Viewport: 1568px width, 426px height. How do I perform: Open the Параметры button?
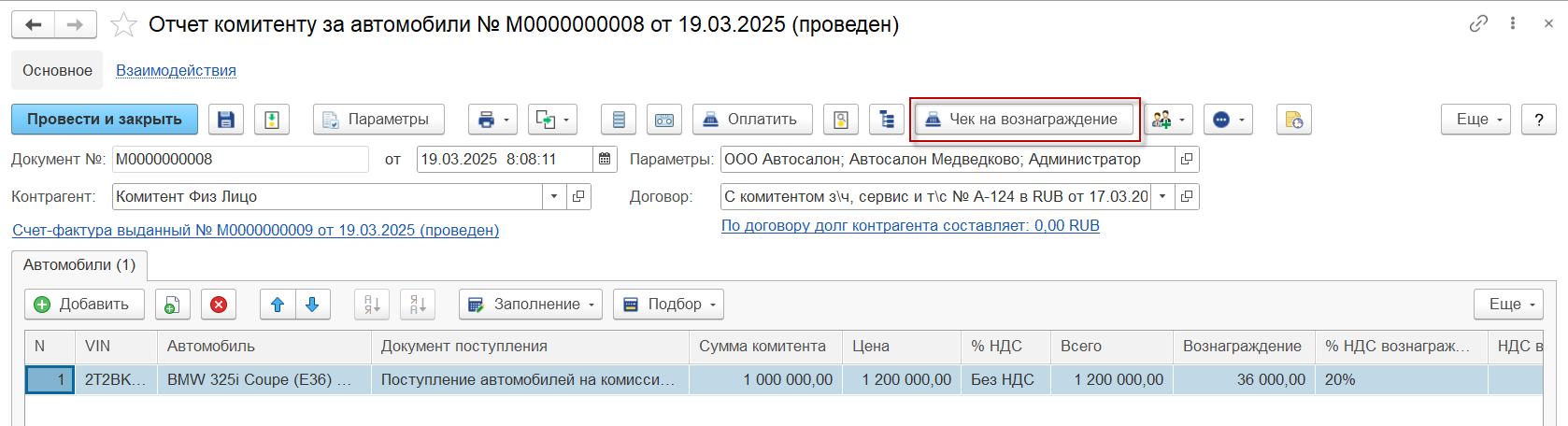coord(378,120)
